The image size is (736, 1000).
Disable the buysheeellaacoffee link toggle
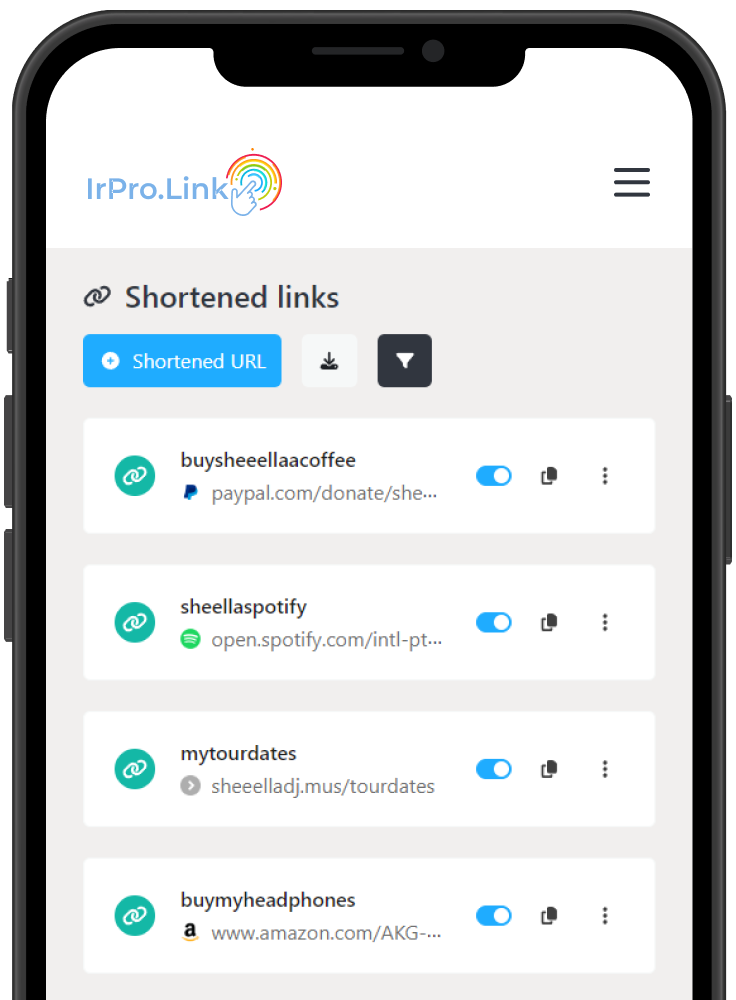494,476
